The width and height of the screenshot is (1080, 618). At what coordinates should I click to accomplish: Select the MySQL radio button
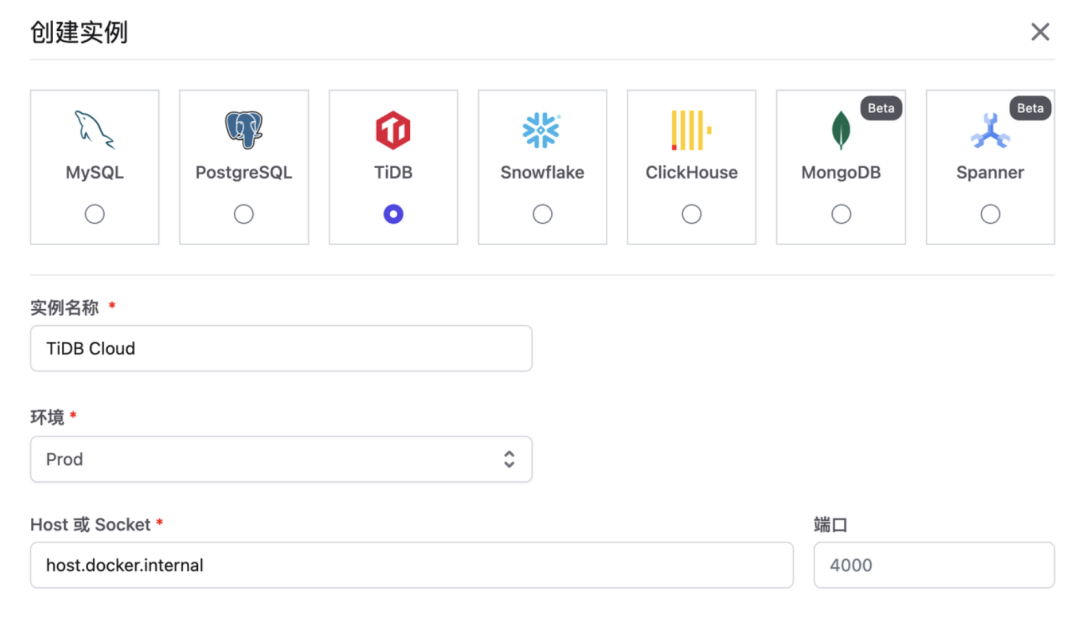coord(94,214)
